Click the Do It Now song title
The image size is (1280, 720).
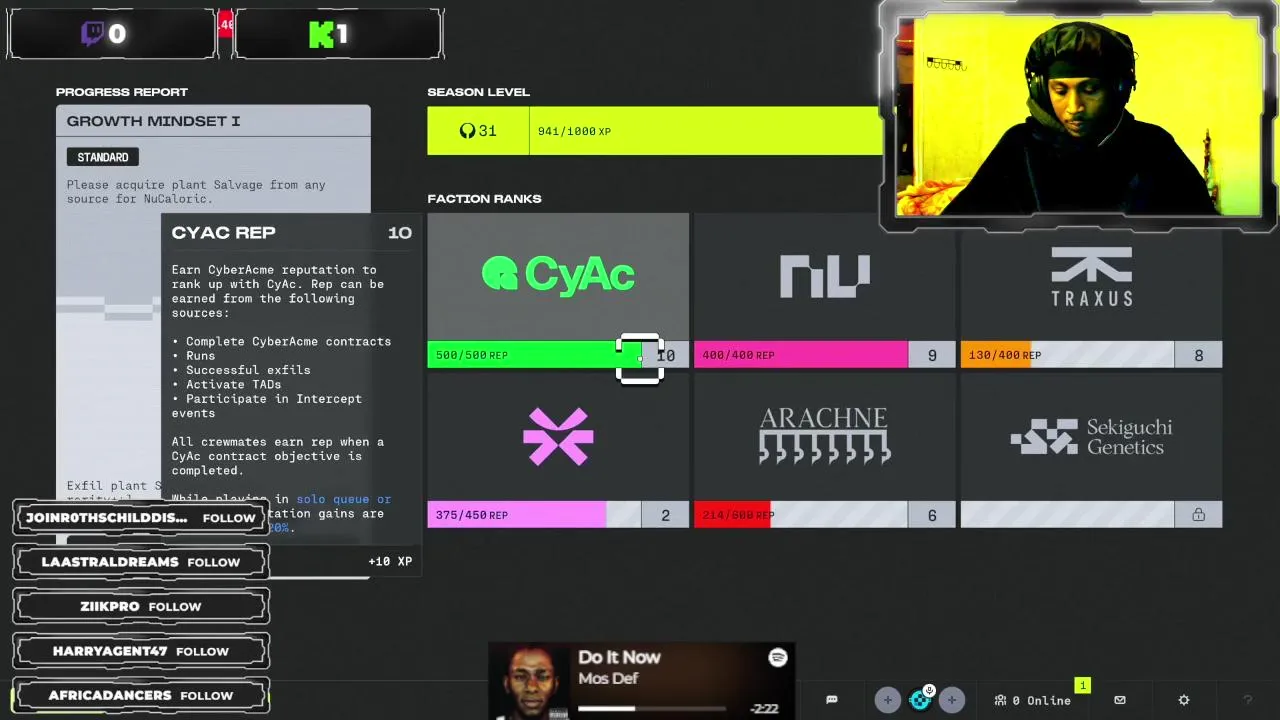point(619,657)
